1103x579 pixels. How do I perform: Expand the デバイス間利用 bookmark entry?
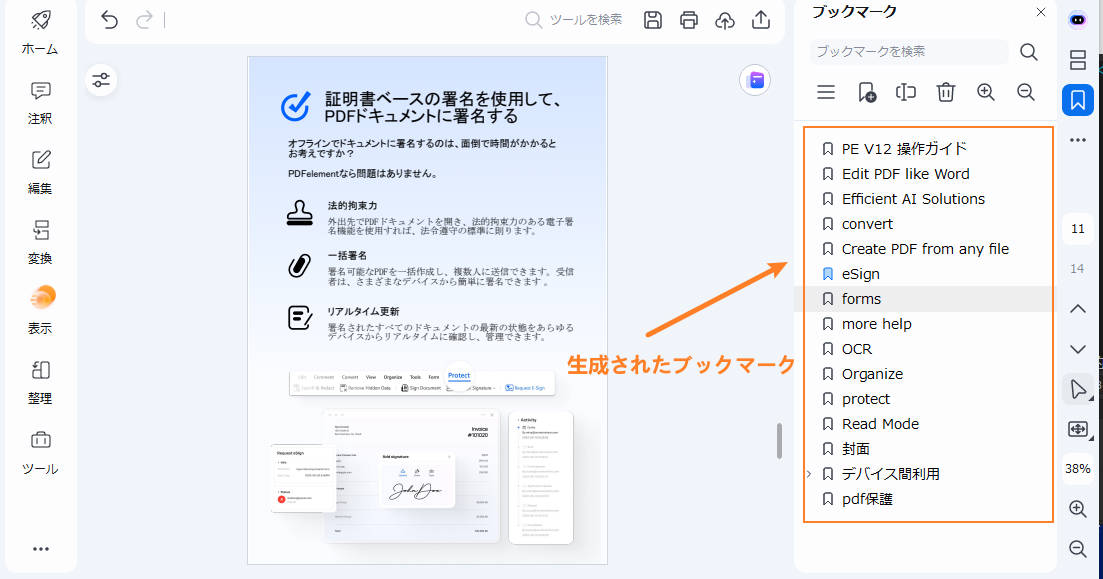pyautogui.click(x=812, y=473)
